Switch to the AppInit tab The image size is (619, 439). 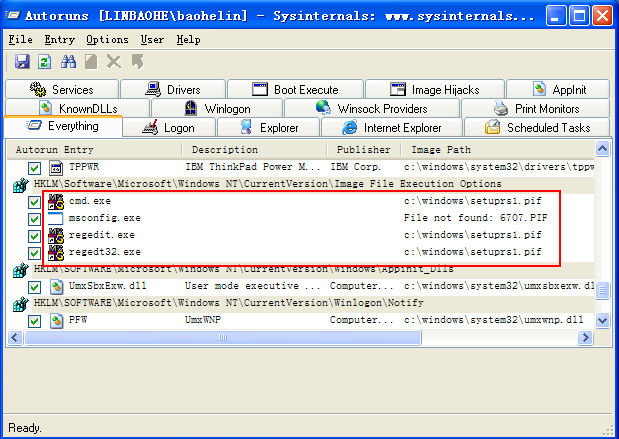click(558, 89)
